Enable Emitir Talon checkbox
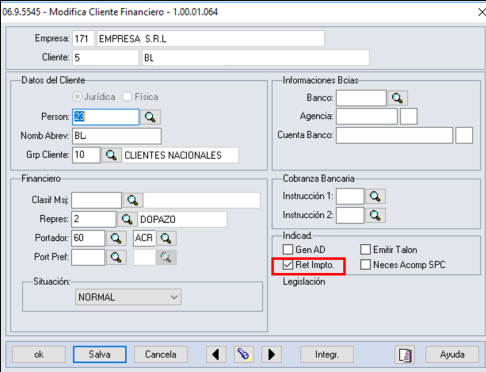This screenshot has width=486, height=372. tap(365, 249)
